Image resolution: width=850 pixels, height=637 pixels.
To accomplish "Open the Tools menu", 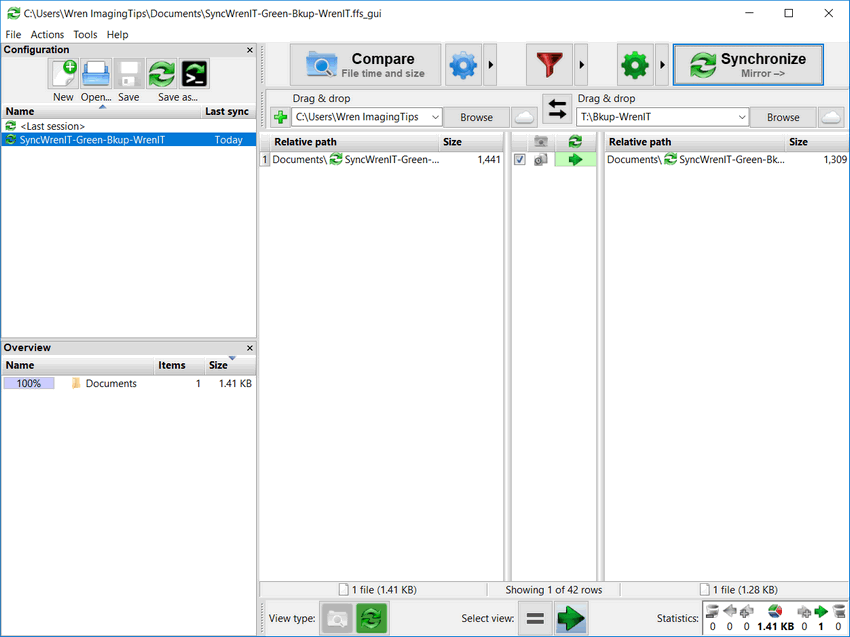I will tap(85, 35).
